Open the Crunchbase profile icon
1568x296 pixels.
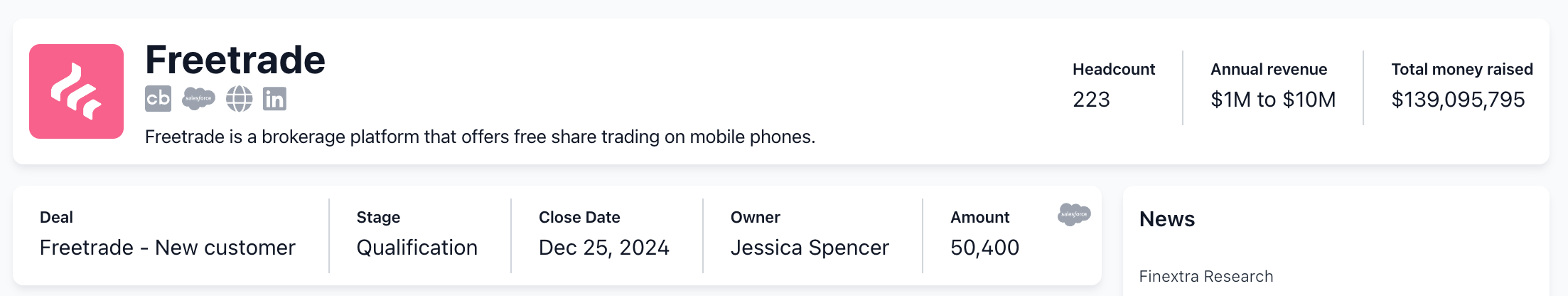coord(158,99)
